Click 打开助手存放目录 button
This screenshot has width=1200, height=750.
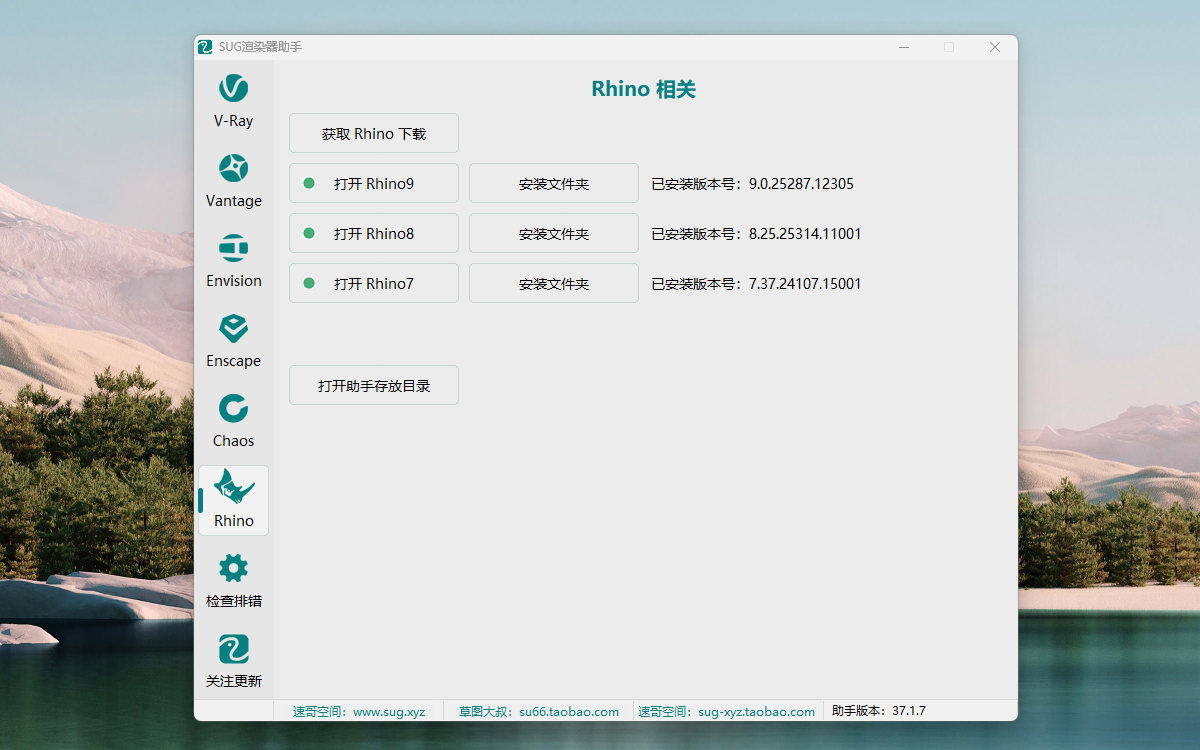pos(374,385)
